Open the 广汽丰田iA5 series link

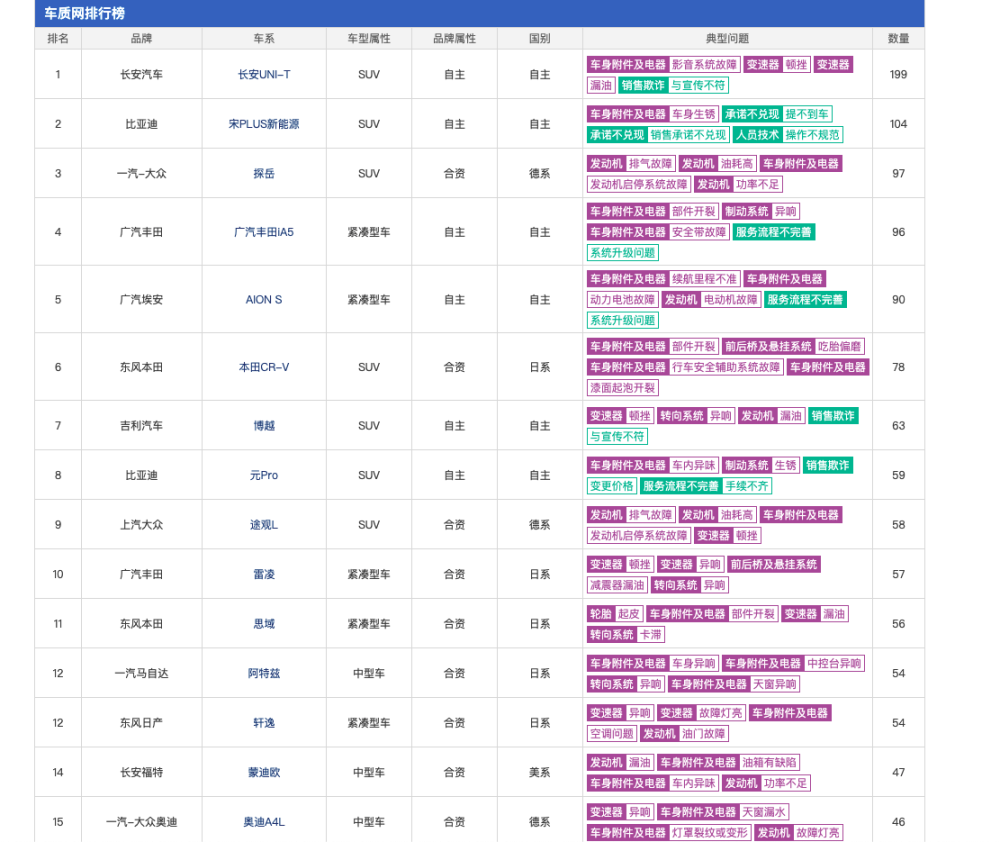pos(264,232)
